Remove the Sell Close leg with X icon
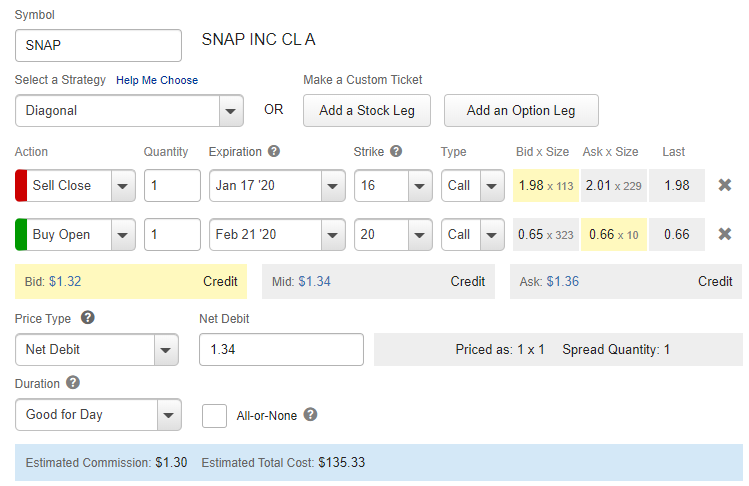The height and width of the screenshot is (486, 749). 725,185
